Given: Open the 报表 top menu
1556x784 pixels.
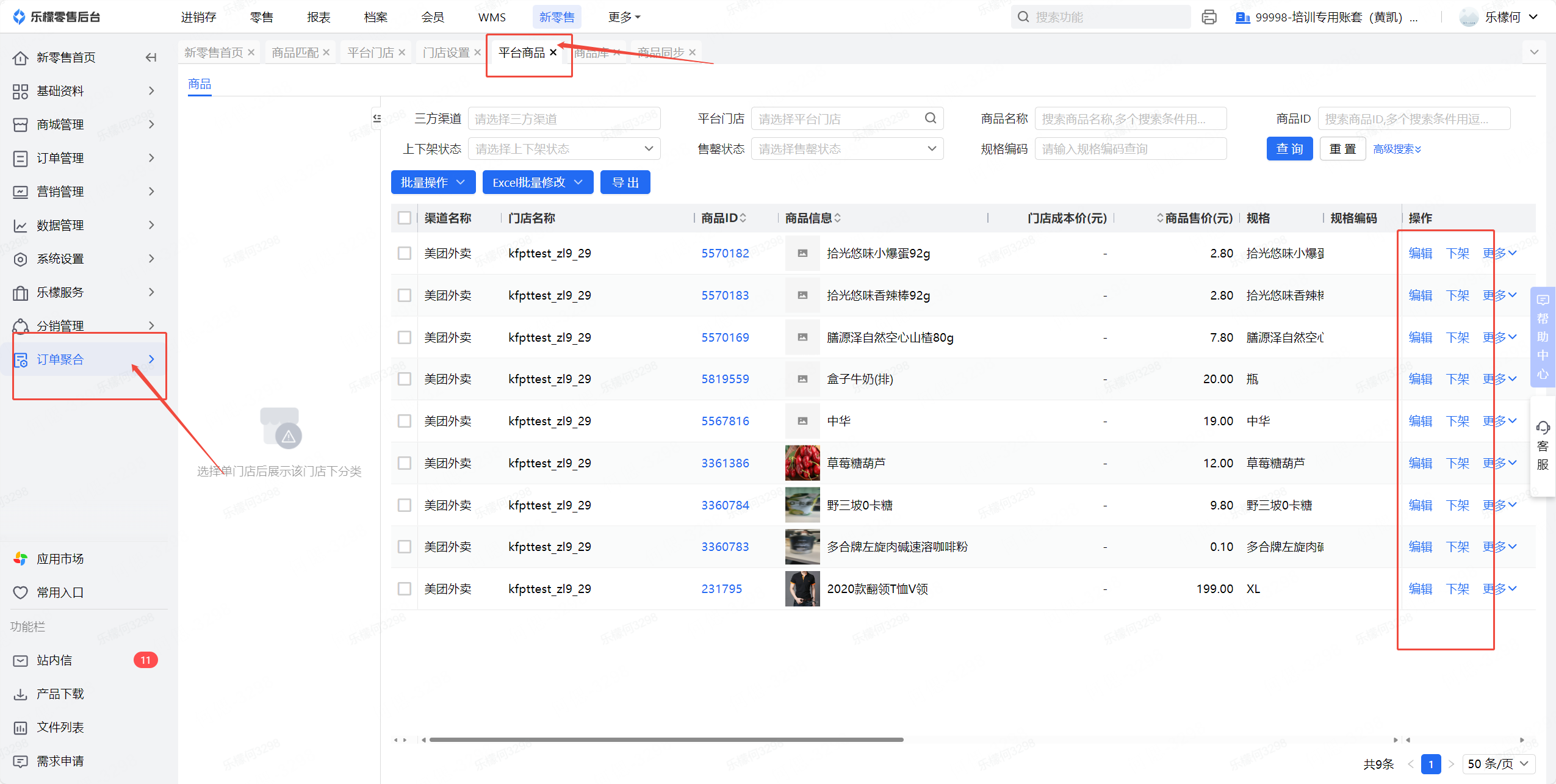Looking at the screenshot, I should (319, 17).
